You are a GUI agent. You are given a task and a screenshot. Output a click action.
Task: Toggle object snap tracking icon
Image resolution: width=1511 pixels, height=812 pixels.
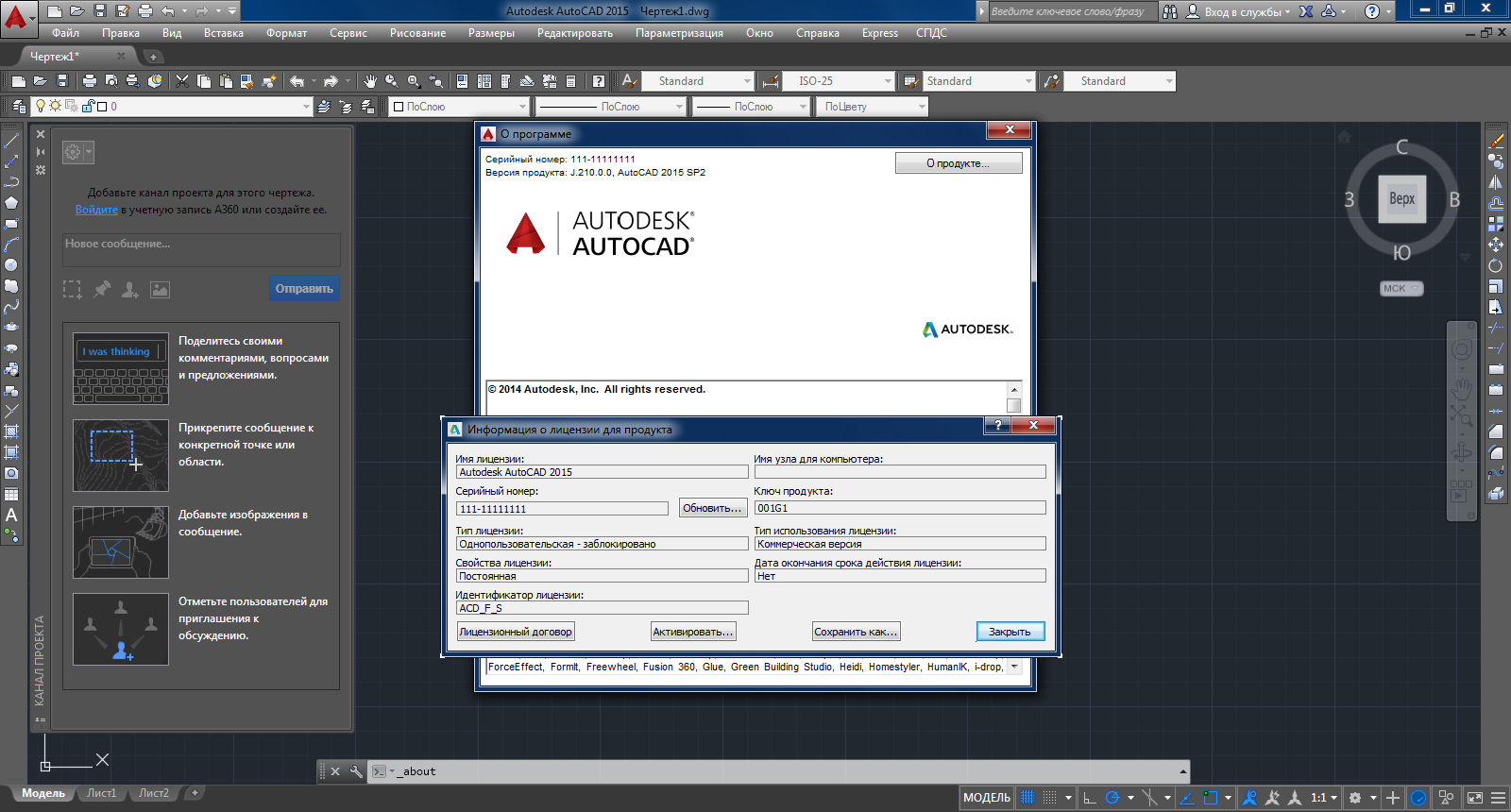pos(1187,798)
